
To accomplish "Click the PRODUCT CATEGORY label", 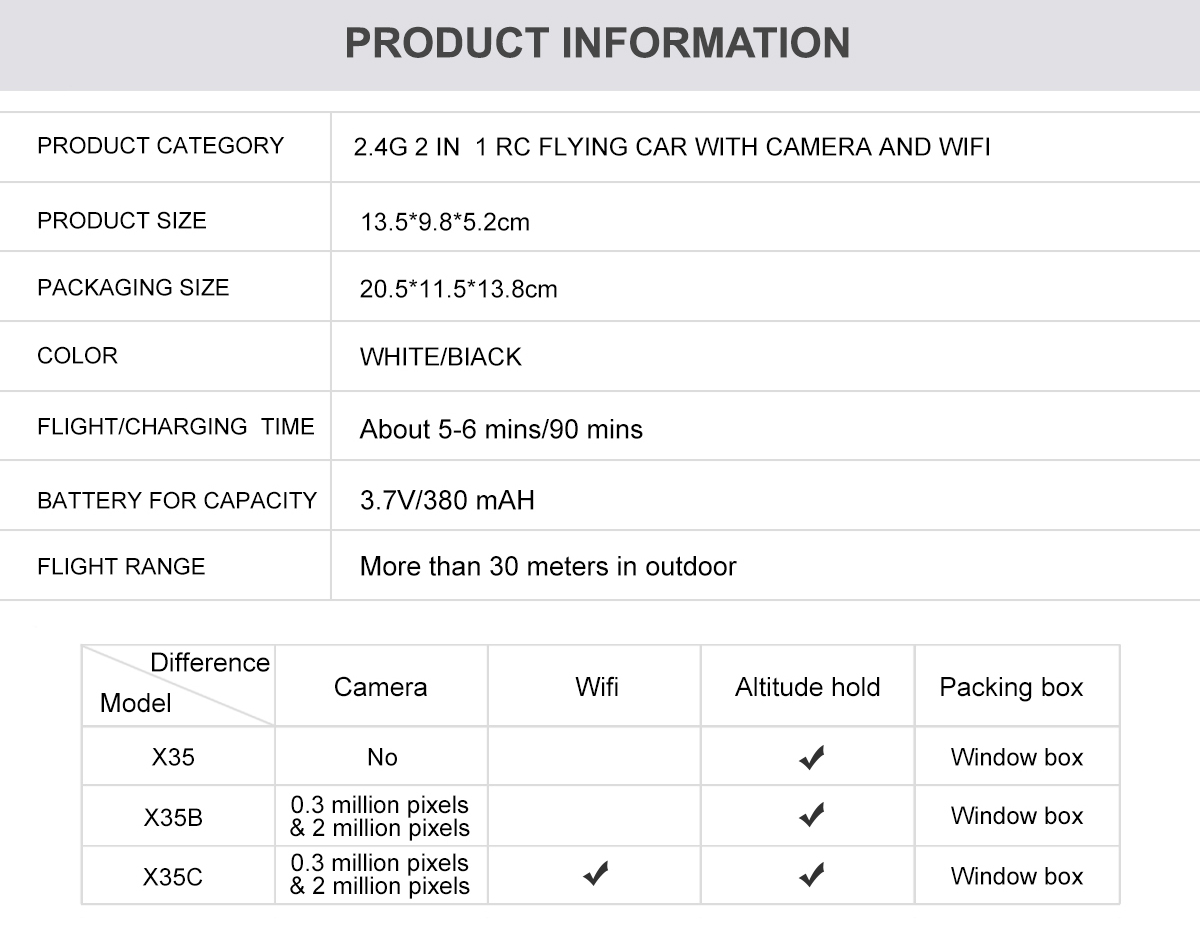I will pyautogui.click(x=161, y=146).
